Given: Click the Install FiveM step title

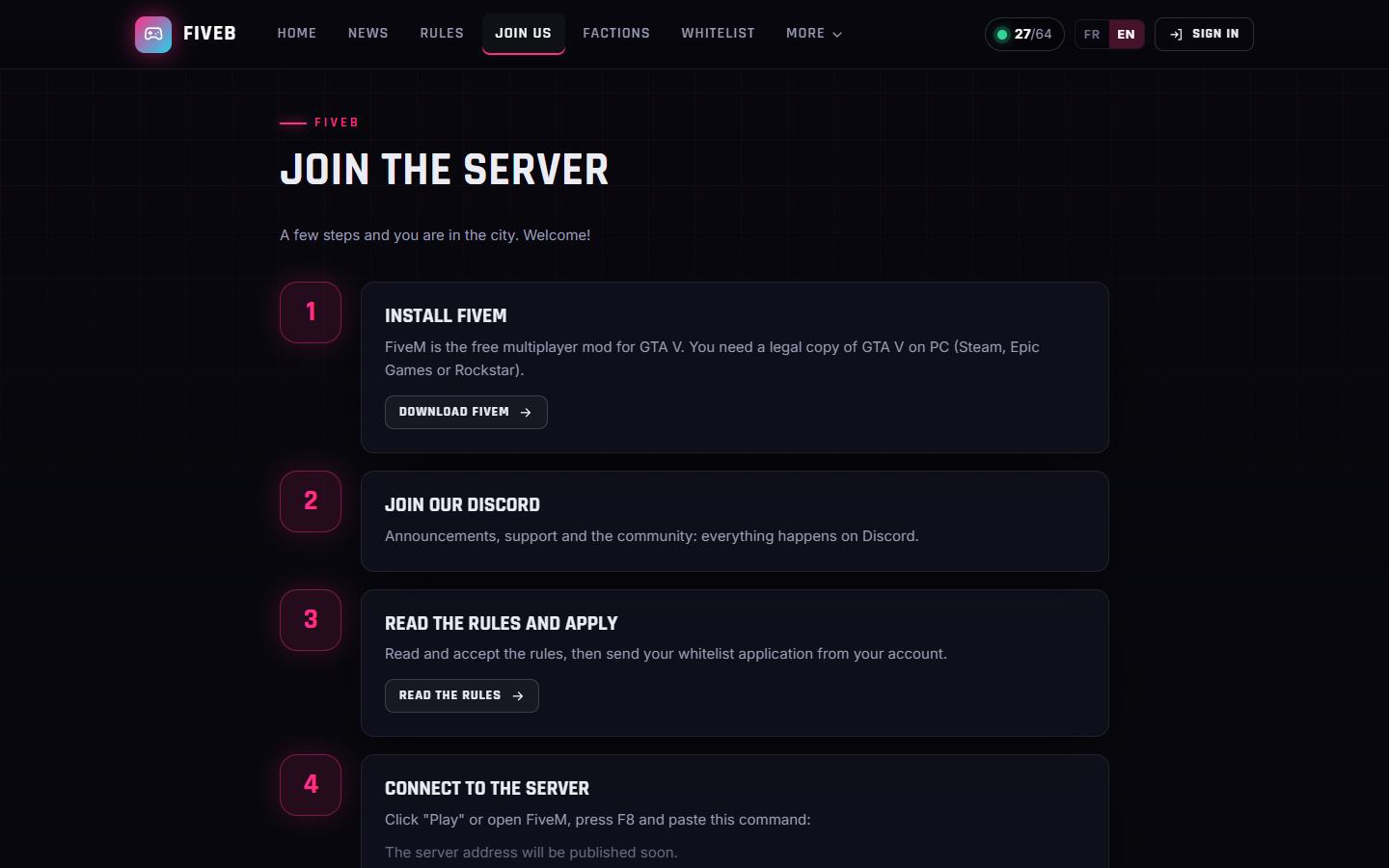Looking at the screenshot, I should [x=446, y=316].
